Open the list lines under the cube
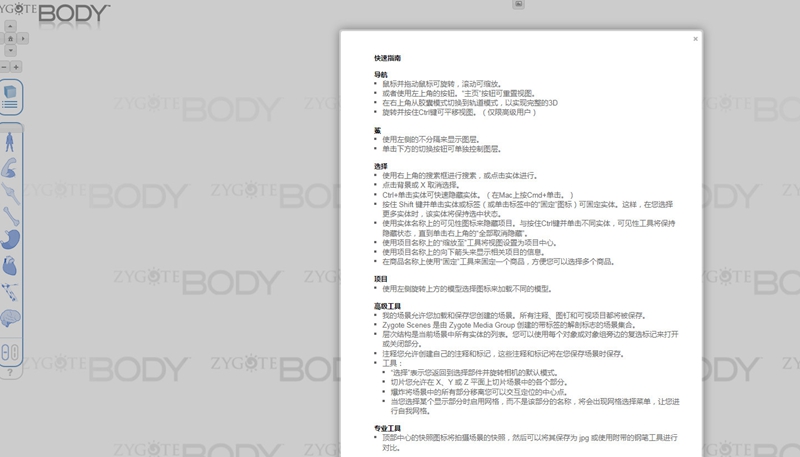Screen dimensions: 800x457 [x=10, y=105]
